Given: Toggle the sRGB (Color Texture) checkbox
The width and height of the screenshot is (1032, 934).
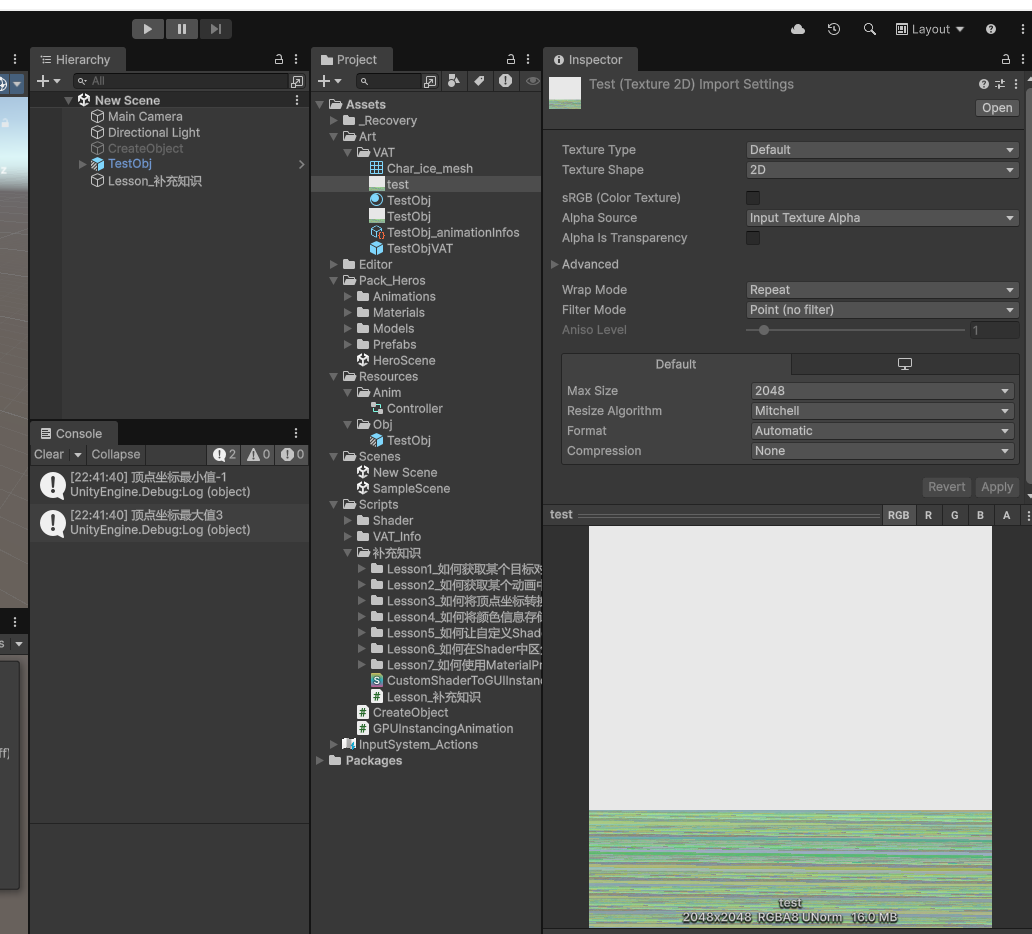Looking at the screenshot, I should click(x=753, y=198).
